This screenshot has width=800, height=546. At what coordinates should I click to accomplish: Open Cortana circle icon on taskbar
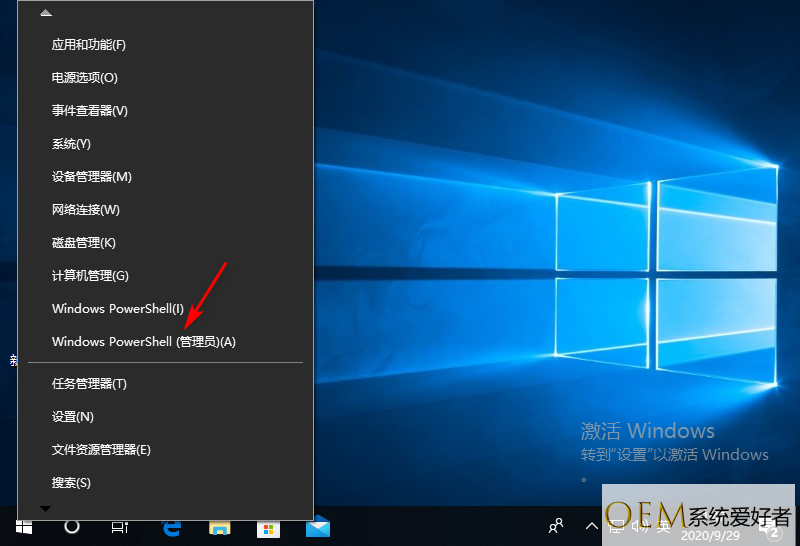[x=72, y=526]
